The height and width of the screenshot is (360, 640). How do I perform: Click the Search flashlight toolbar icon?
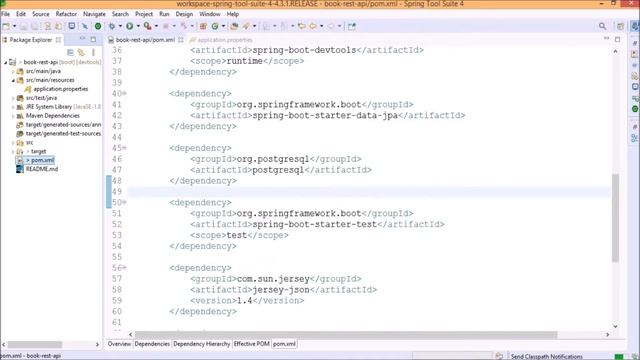coord(246,26)
